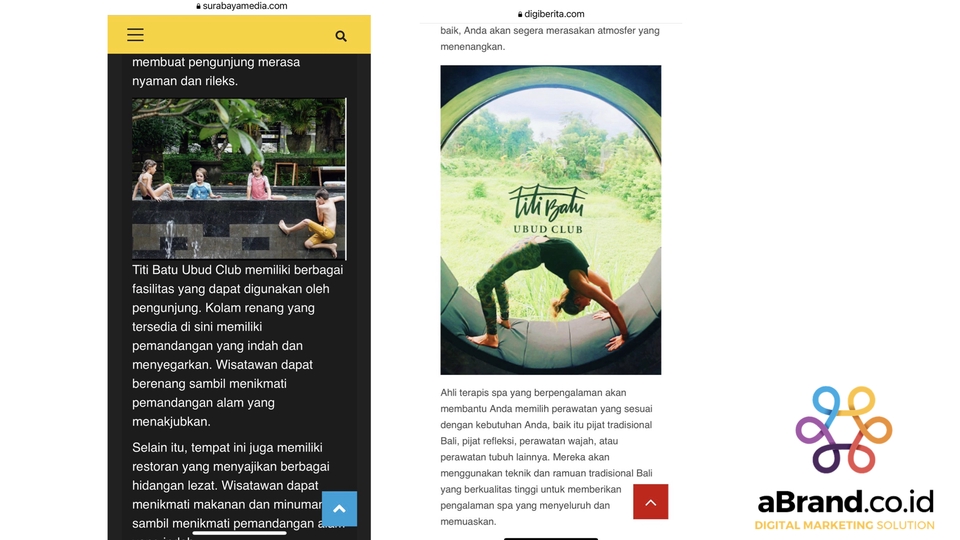
Task: Click text 'membuat pengunjung merasa nyaman dan rileks'
Action: coord(216,71)
